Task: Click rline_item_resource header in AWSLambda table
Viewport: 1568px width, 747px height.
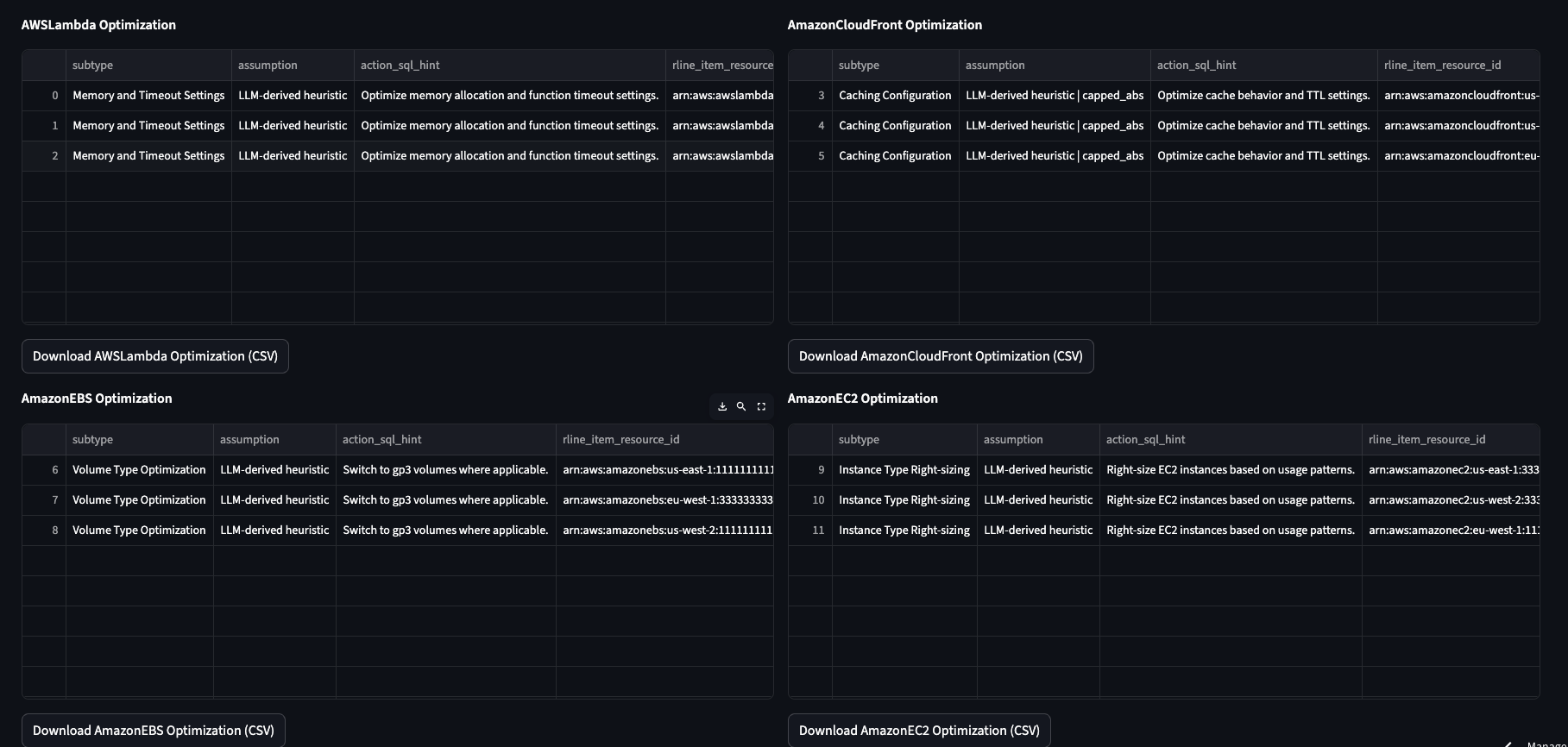Action: [720, 66]
